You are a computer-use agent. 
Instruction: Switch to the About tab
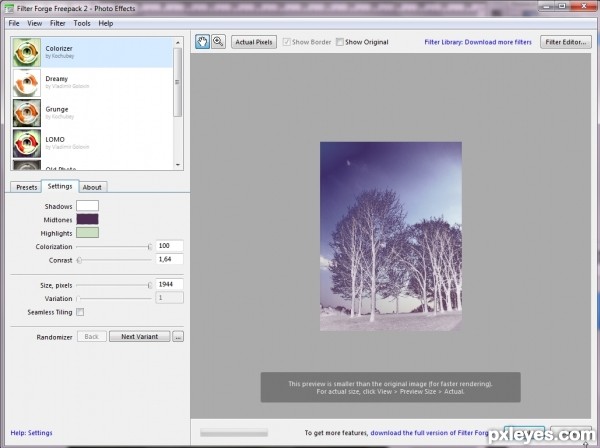[92, 187]
